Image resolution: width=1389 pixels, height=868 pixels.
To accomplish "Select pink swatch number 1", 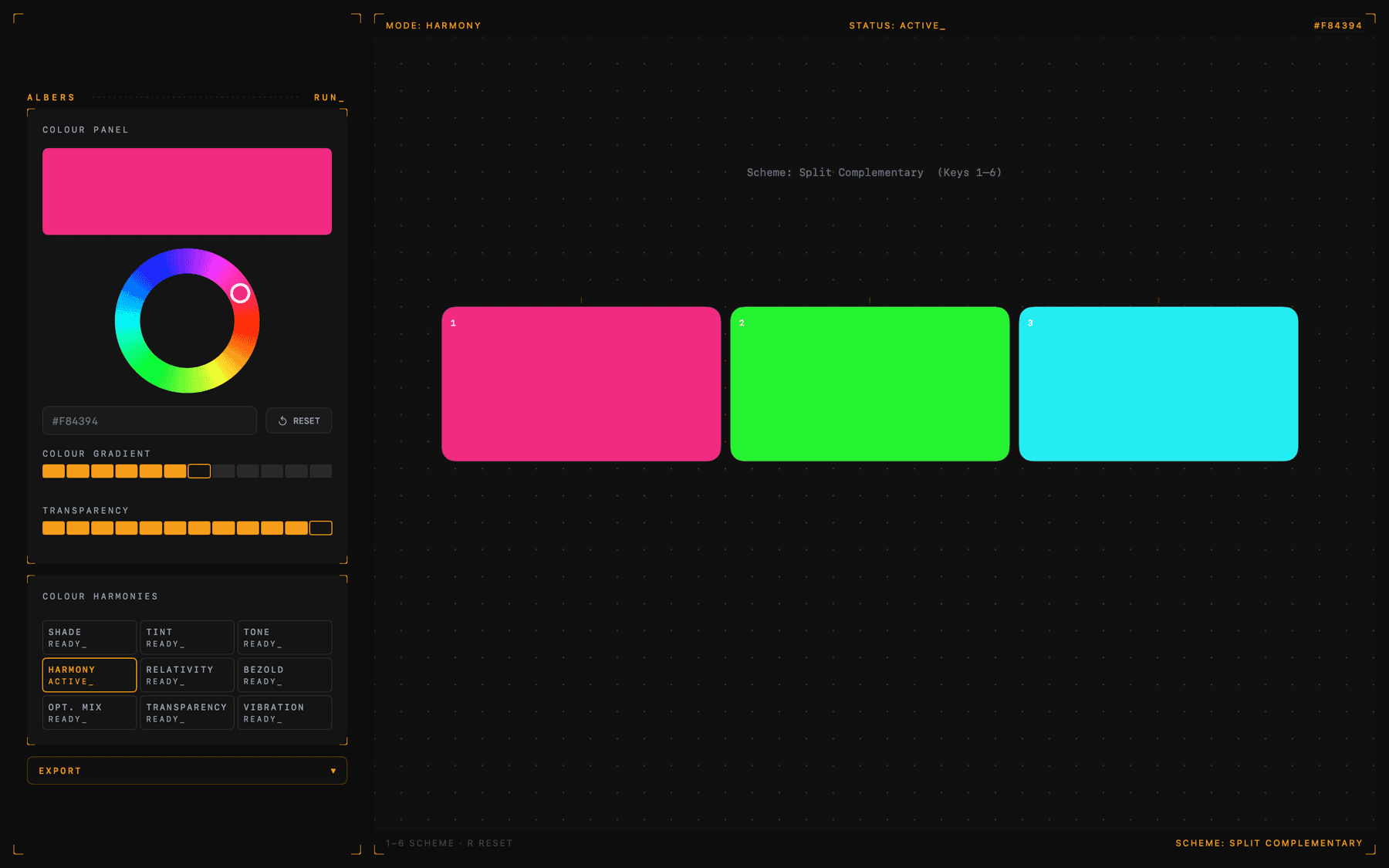I will (x=581, y=384).
